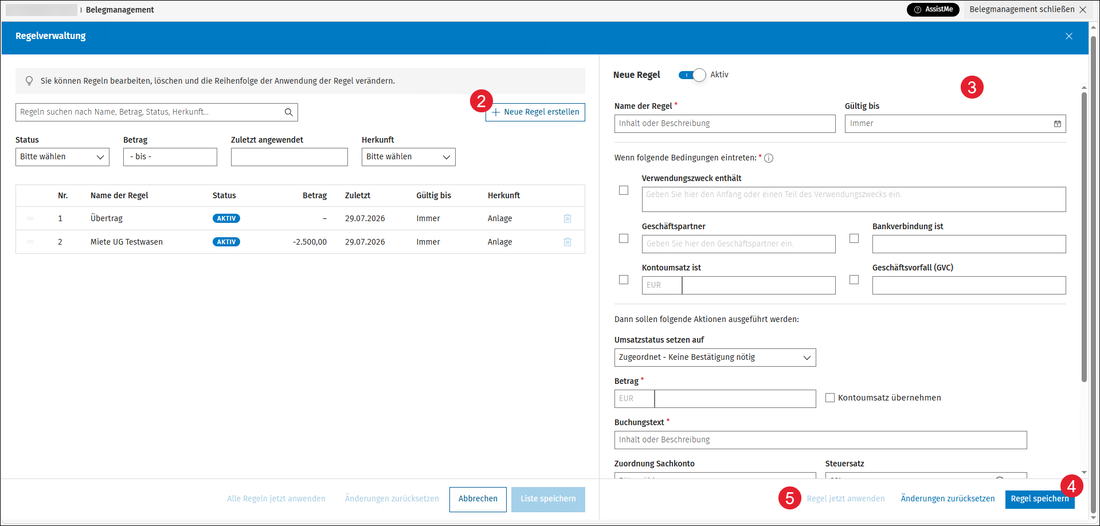Select the rule row named Übertrag
The width and height of the screenshot is (1100, 526).
coord(300,219)
